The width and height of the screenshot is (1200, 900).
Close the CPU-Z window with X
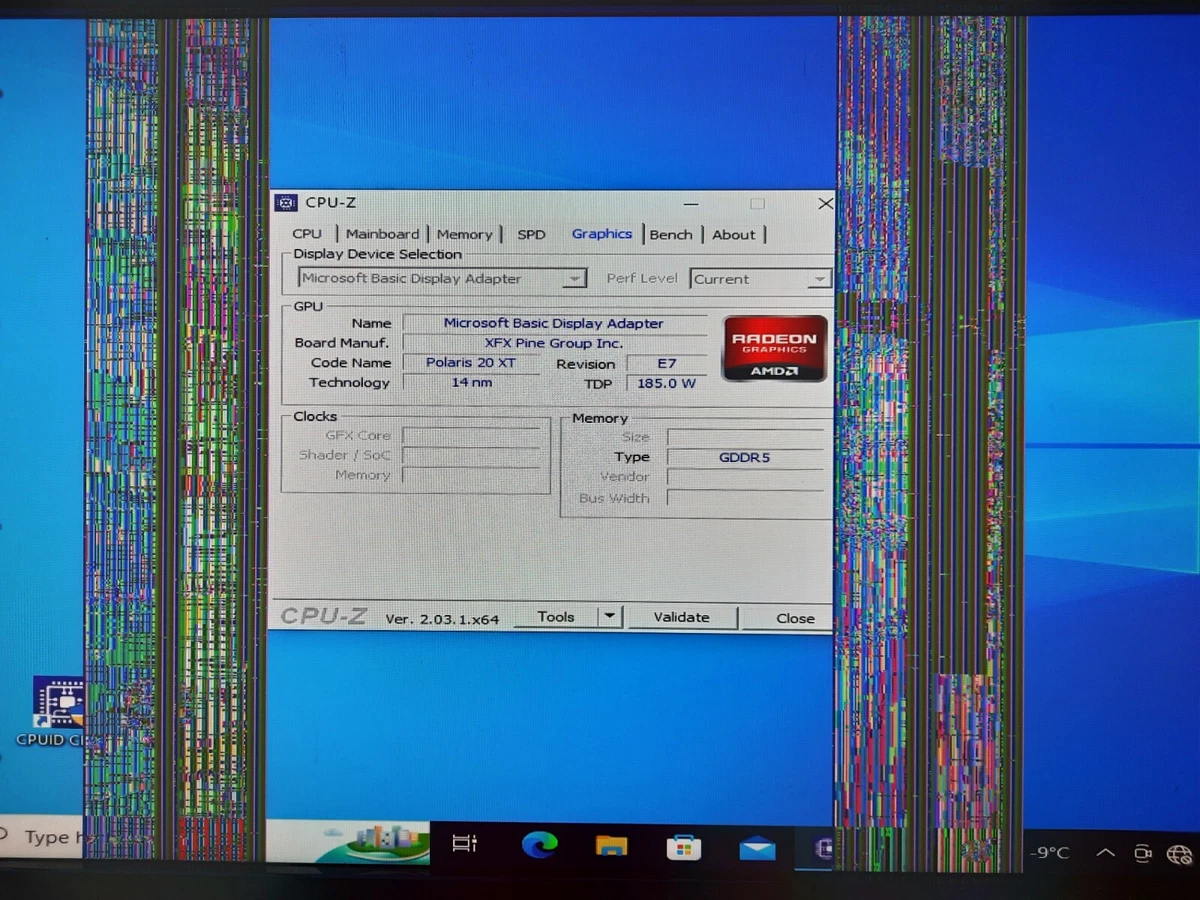pyautogui.click(x=825, y=203)
